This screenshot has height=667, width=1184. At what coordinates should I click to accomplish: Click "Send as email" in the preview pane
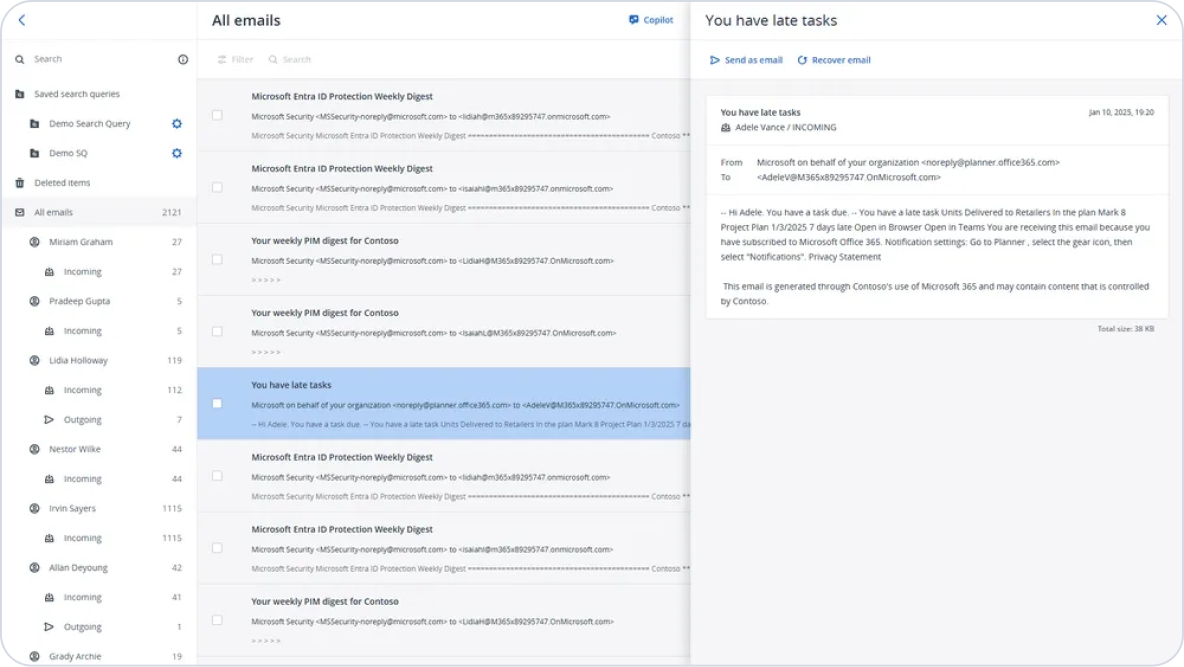pyautogui.click(x=746, y=59)
